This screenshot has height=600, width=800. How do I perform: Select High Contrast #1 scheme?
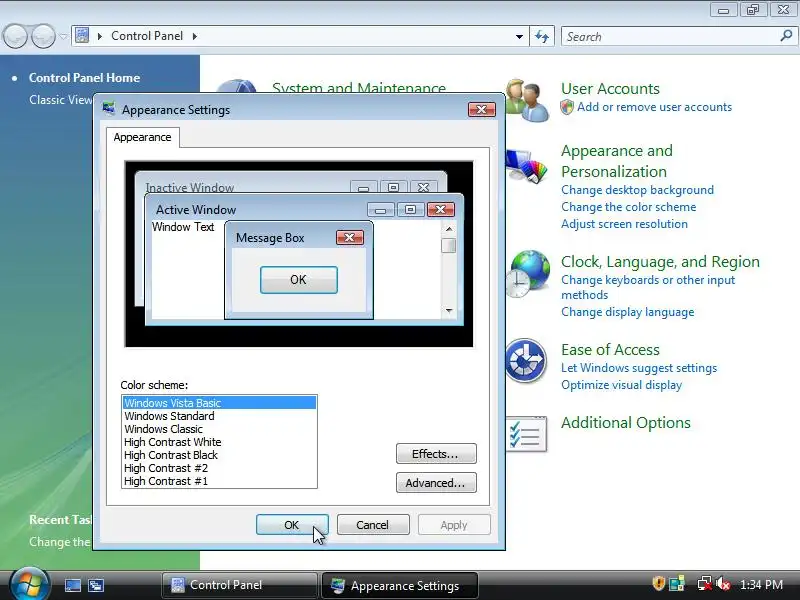click(219, 481)
